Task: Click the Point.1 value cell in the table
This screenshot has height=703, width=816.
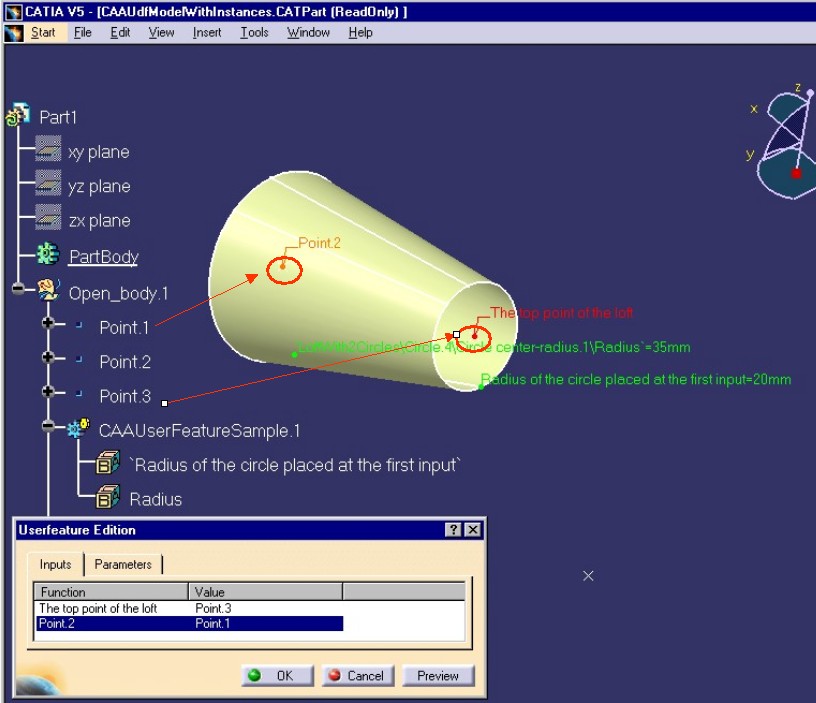Action: point(212,623)
